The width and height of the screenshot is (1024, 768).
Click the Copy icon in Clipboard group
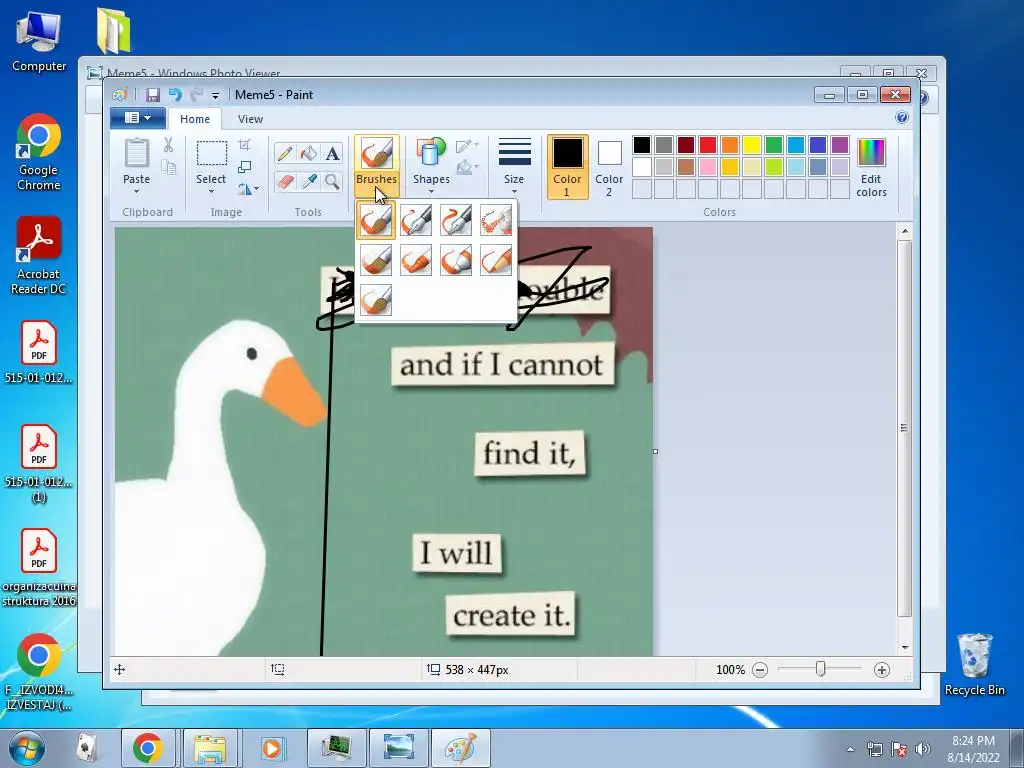coord(168,168)
